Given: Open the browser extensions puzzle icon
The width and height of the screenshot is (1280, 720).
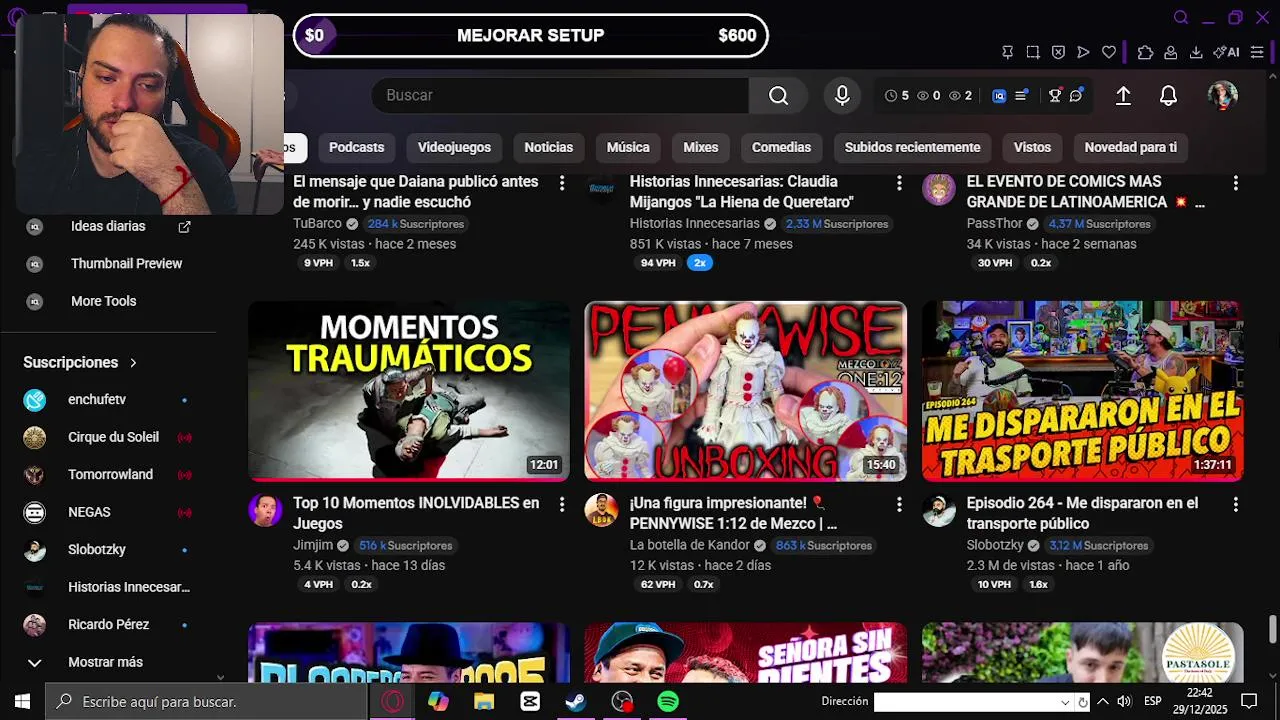Looking at the screenshot, I should [x=1145, y=52].
